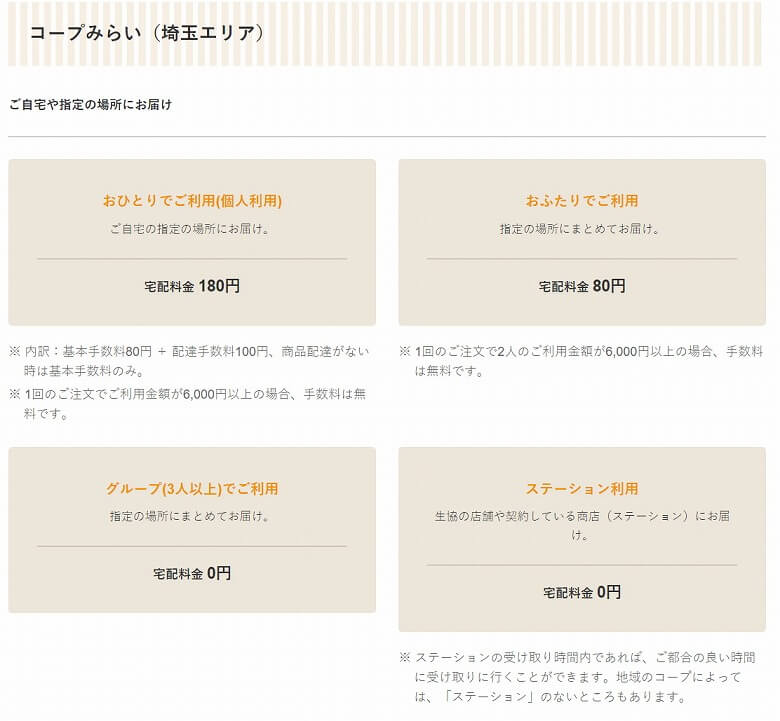Select the グループ(3人以上)でご利用 card title

(x=192, y=488)
